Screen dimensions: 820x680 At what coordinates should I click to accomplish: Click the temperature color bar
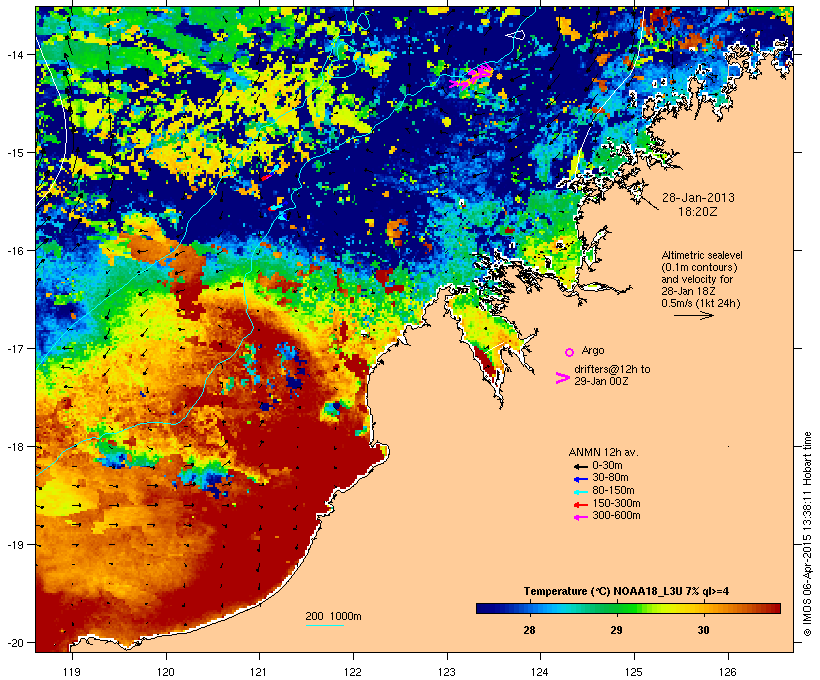(x=628, y=608)
